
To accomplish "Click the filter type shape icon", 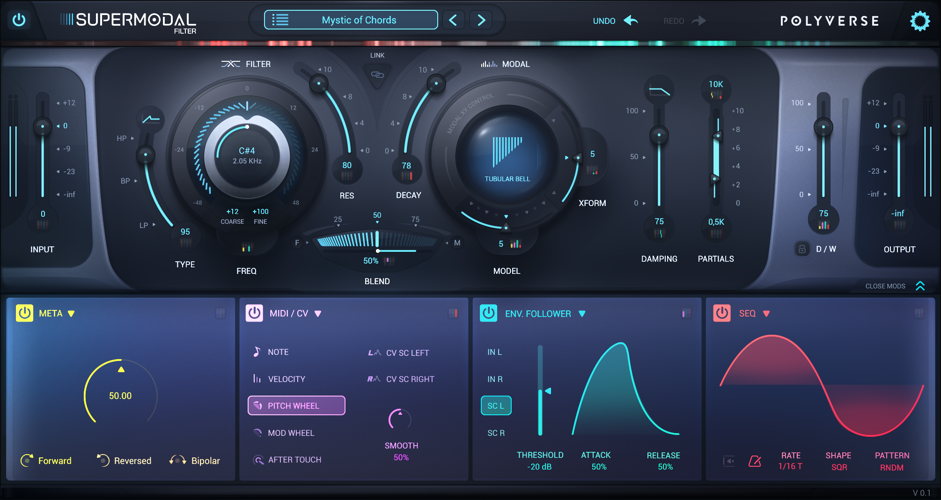I will pos(151,119).
